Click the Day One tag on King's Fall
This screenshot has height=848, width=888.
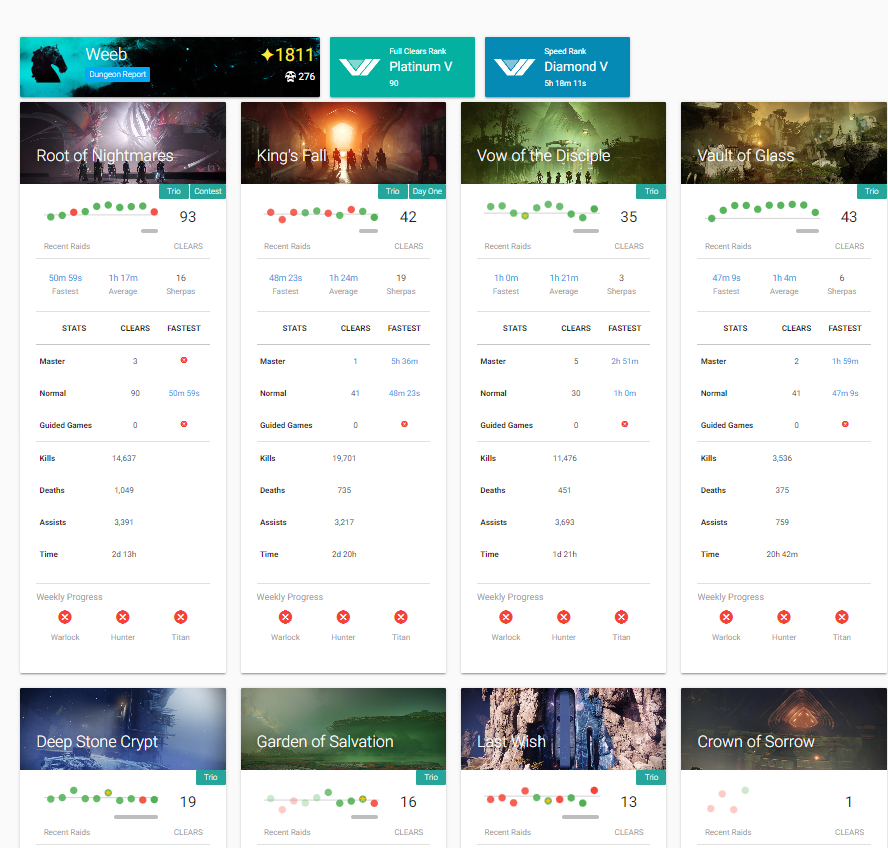click(x=428, y=191)
